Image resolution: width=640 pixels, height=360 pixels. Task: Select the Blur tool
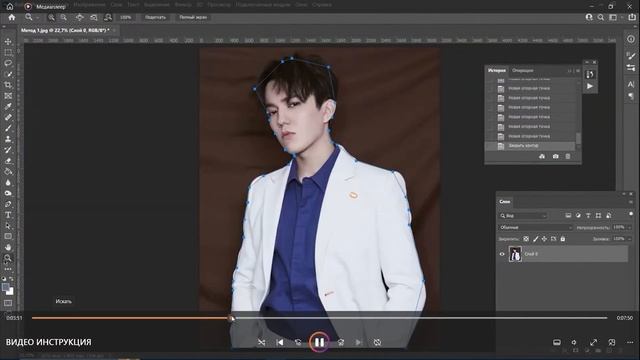click(x=8, y=182)
